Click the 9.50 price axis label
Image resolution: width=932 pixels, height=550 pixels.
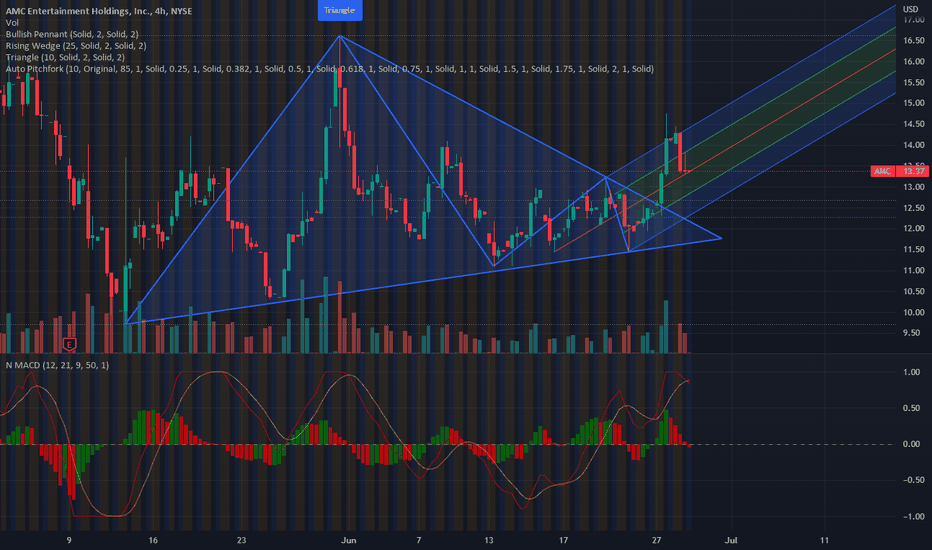(x=912, y=333)
